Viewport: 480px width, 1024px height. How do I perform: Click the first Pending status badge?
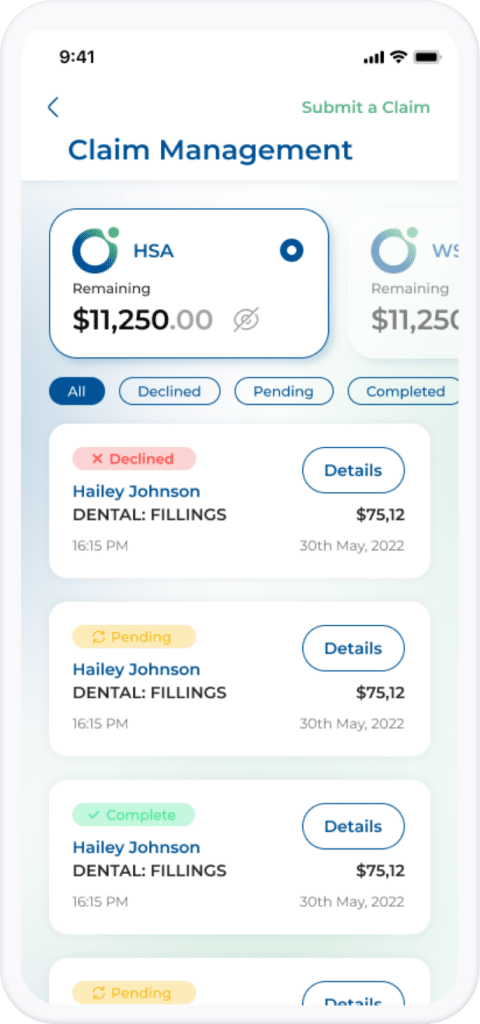click(x=134, y=637)
